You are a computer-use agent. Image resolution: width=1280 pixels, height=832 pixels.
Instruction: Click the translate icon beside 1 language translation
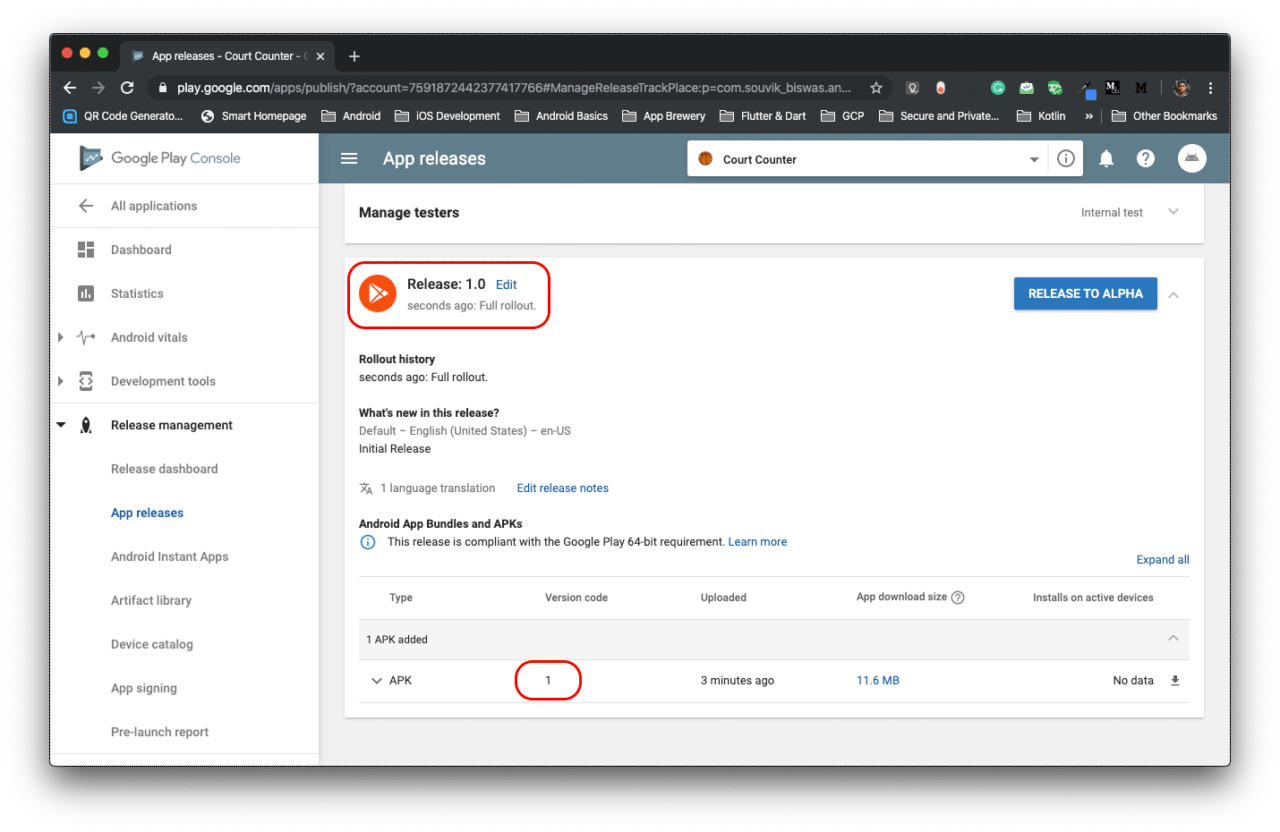366,489
